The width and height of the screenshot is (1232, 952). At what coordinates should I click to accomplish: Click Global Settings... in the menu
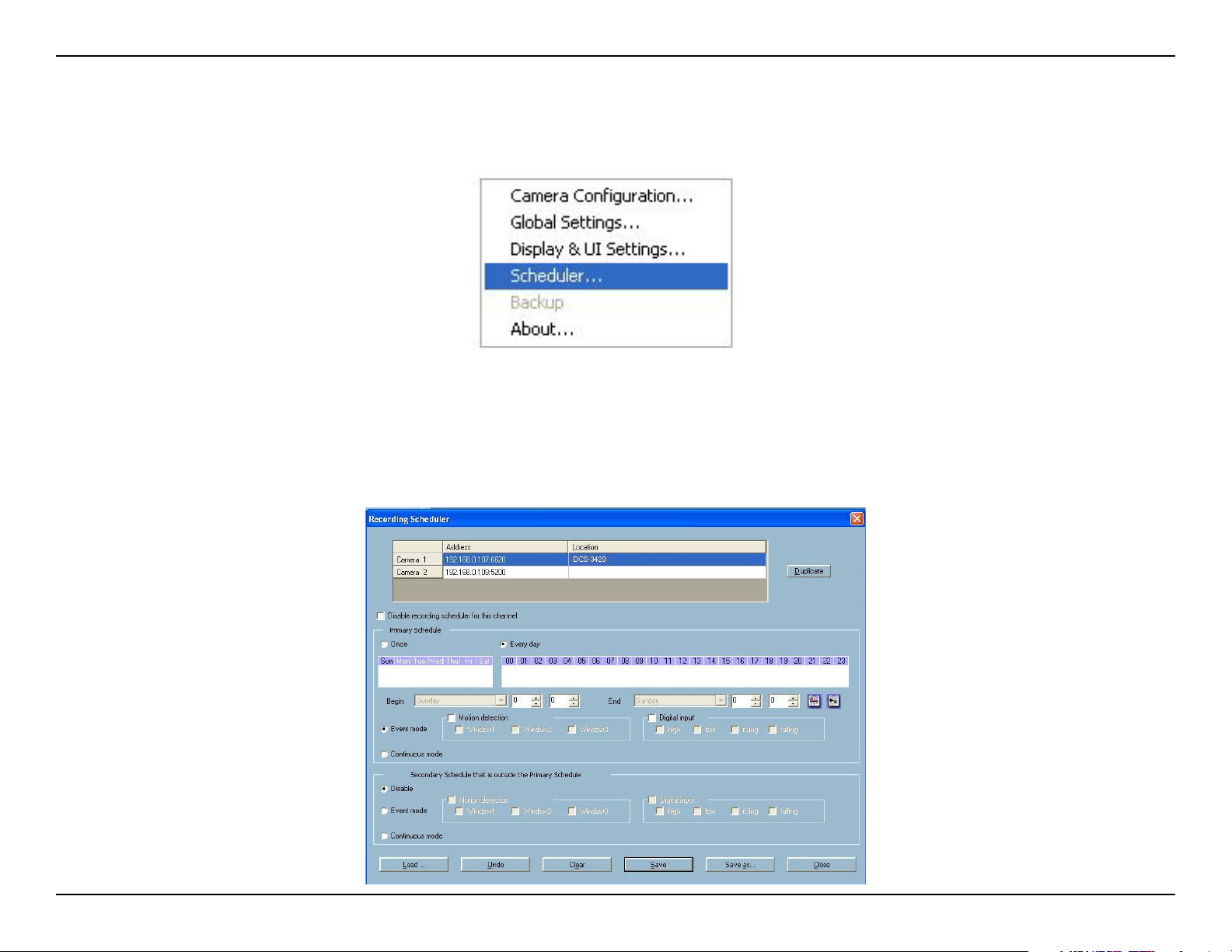click(574, 223)
